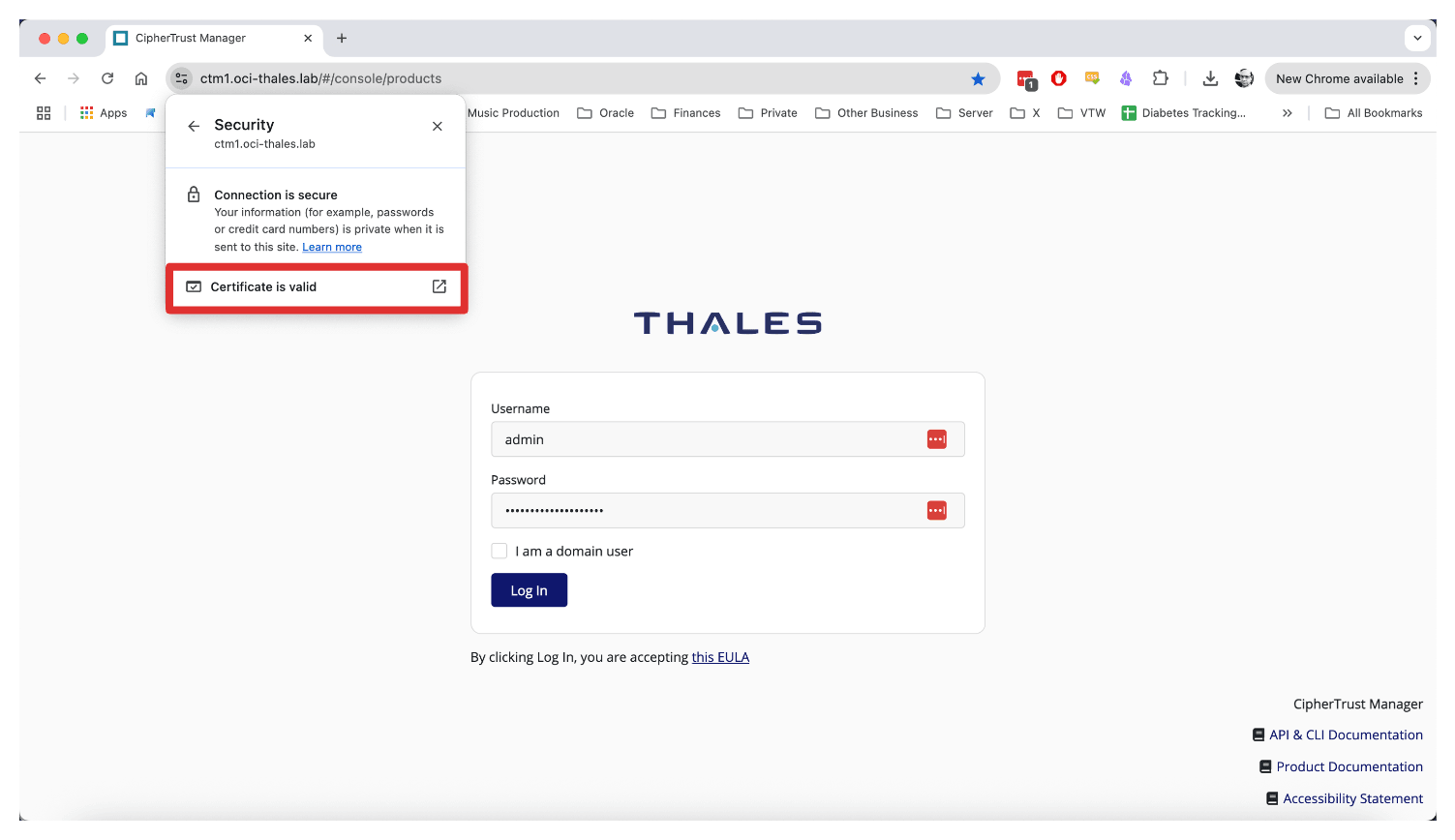Screen dimensions: 1455x840
Task: Open the Extensions puzzle menu
Action: tap(1160, 78)
